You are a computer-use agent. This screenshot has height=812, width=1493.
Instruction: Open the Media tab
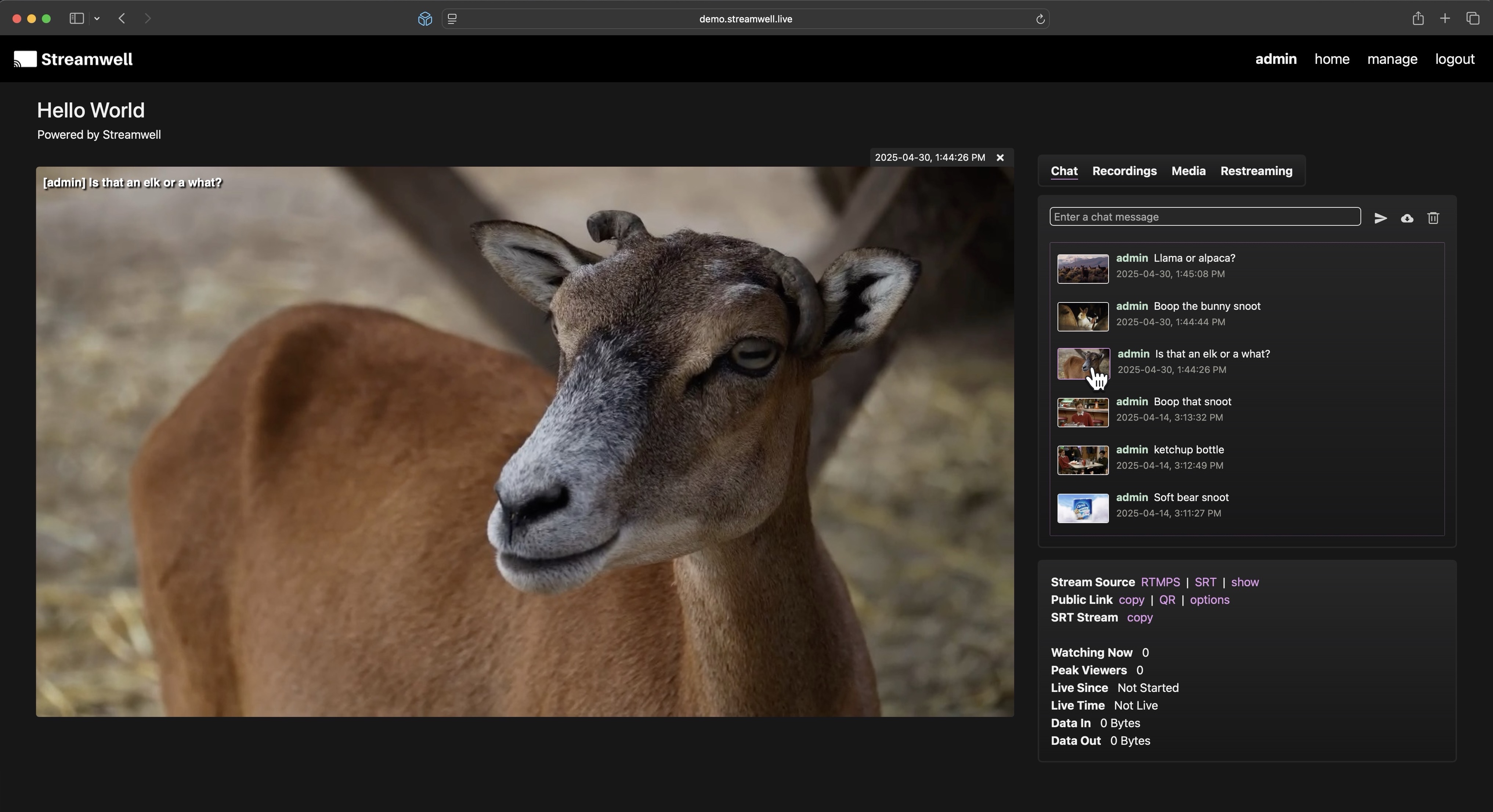1188,171
